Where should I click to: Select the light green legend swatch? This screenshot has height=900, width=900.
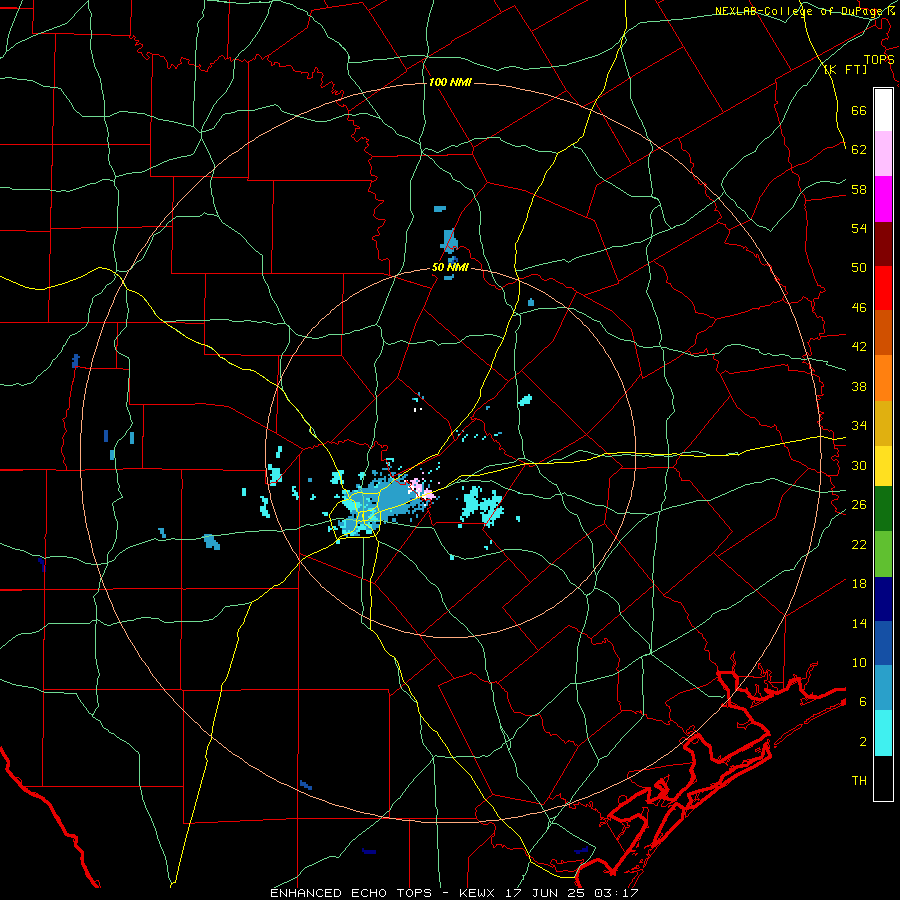coord(883,553)
